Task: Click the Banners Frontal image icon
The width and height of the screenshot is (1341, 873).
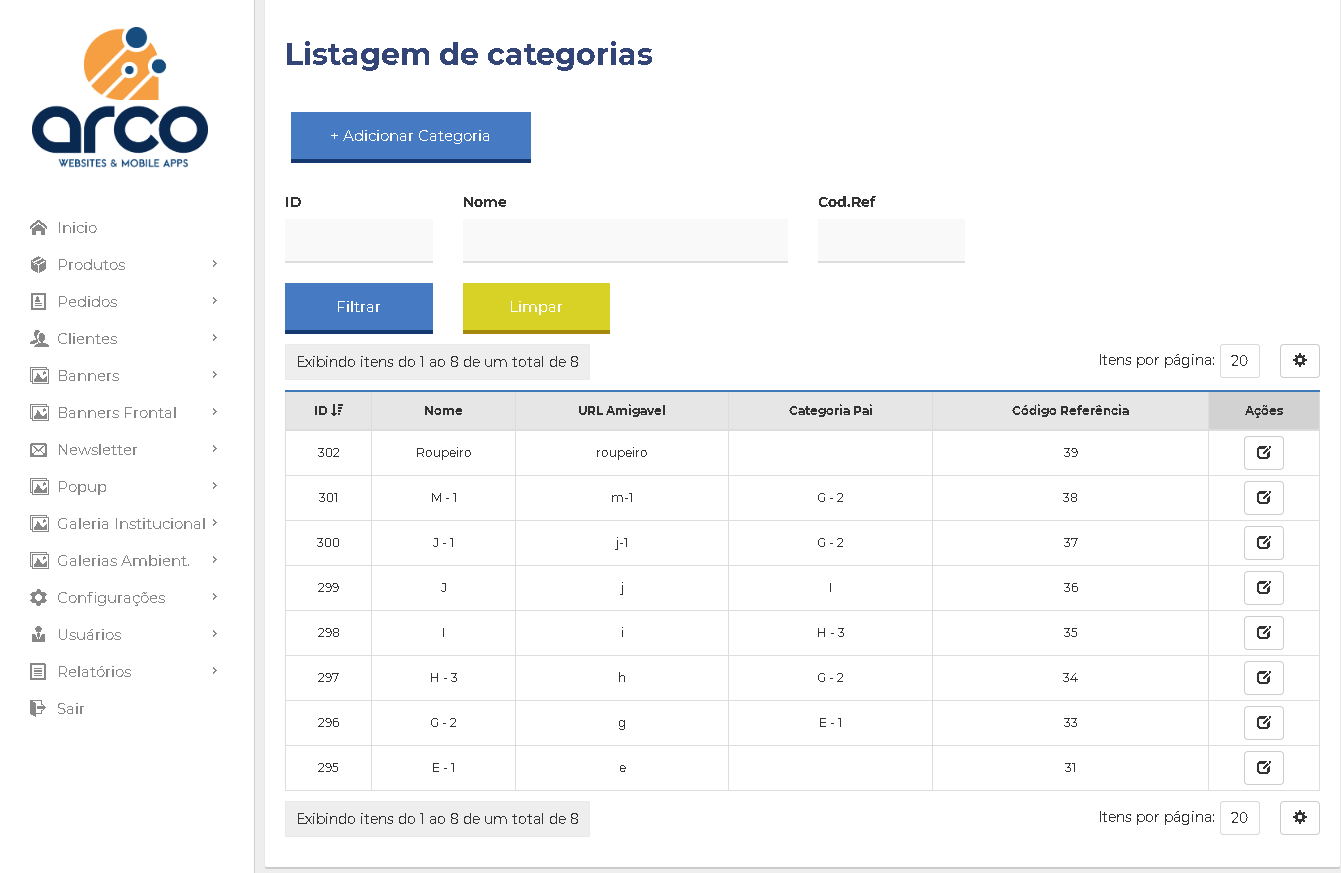Action: click(x=39, y=413)
